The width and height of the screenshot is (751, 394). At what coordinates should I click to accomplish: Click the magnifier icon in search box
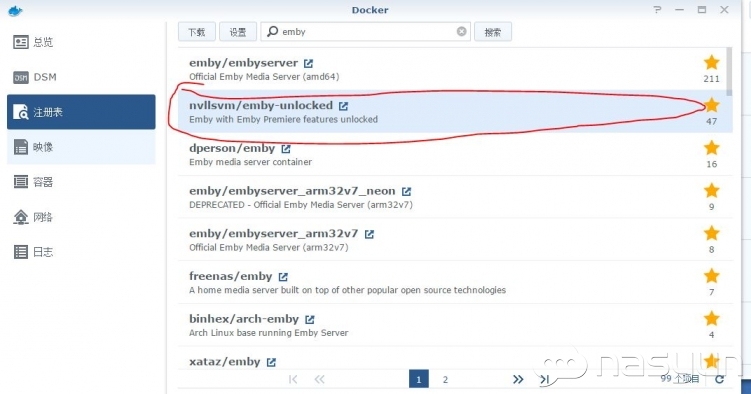(x=273, y=32)
